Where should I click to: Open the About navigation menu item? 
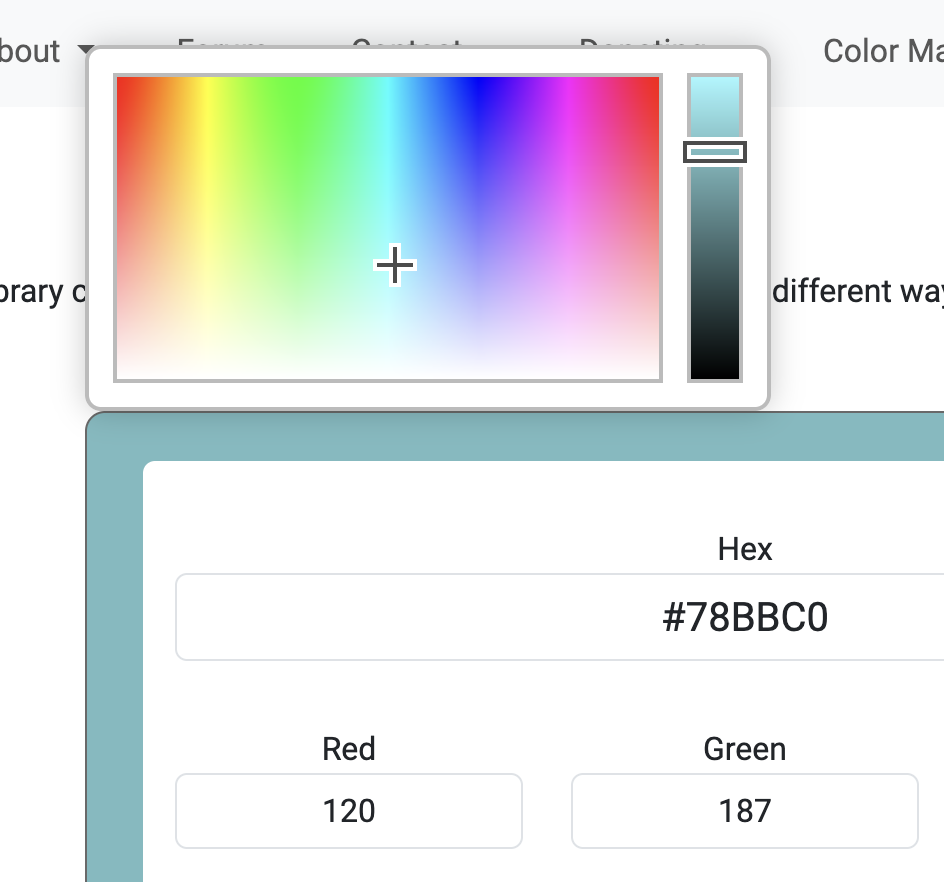[x=30, y=51]
